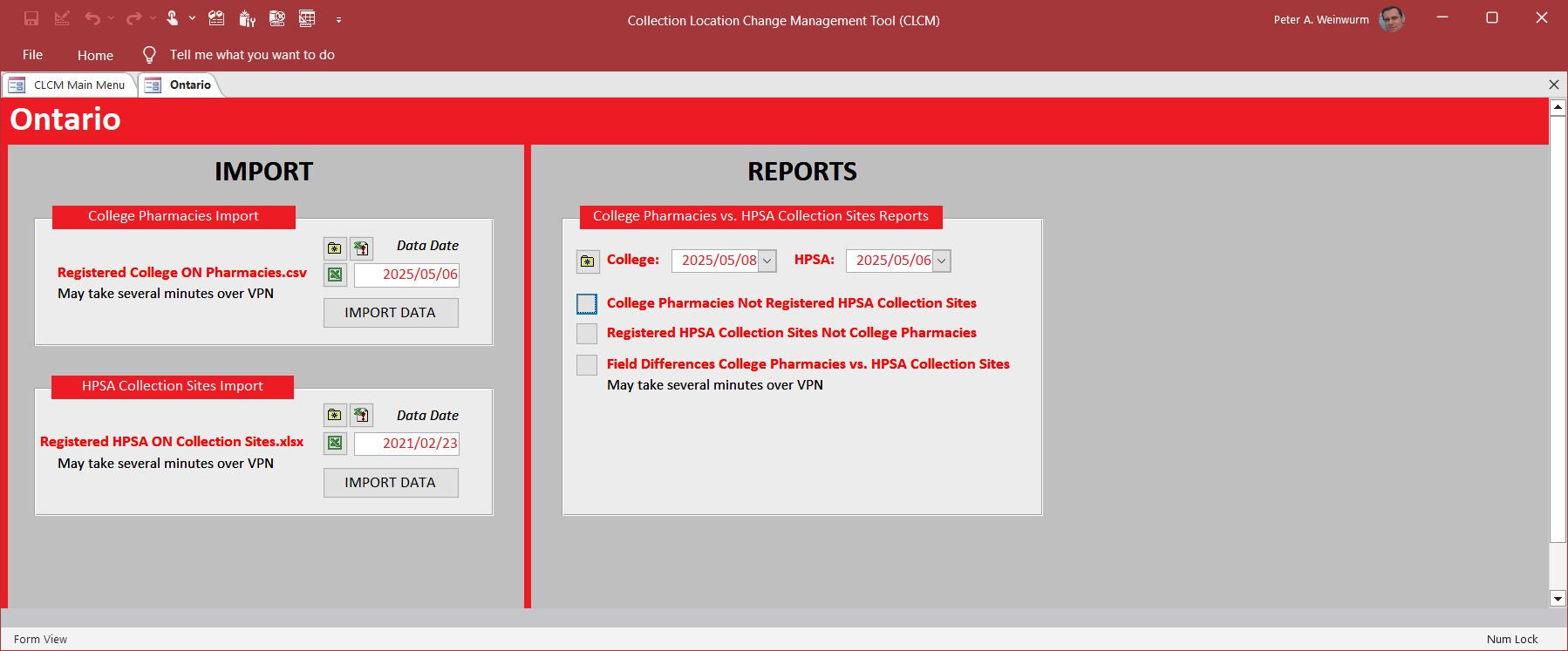Click the user profile picture
This screenshot has height=651, width=1568.
click(x=1392, y=19)
